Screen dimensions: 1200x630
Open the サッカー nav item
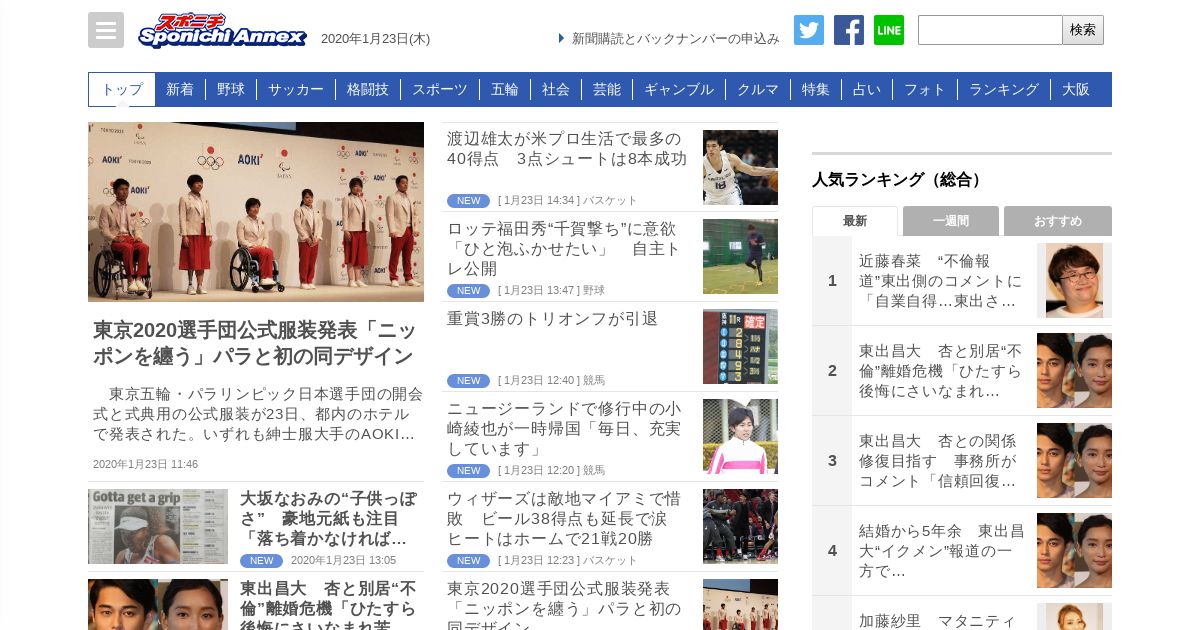click(x=296, y=89)
